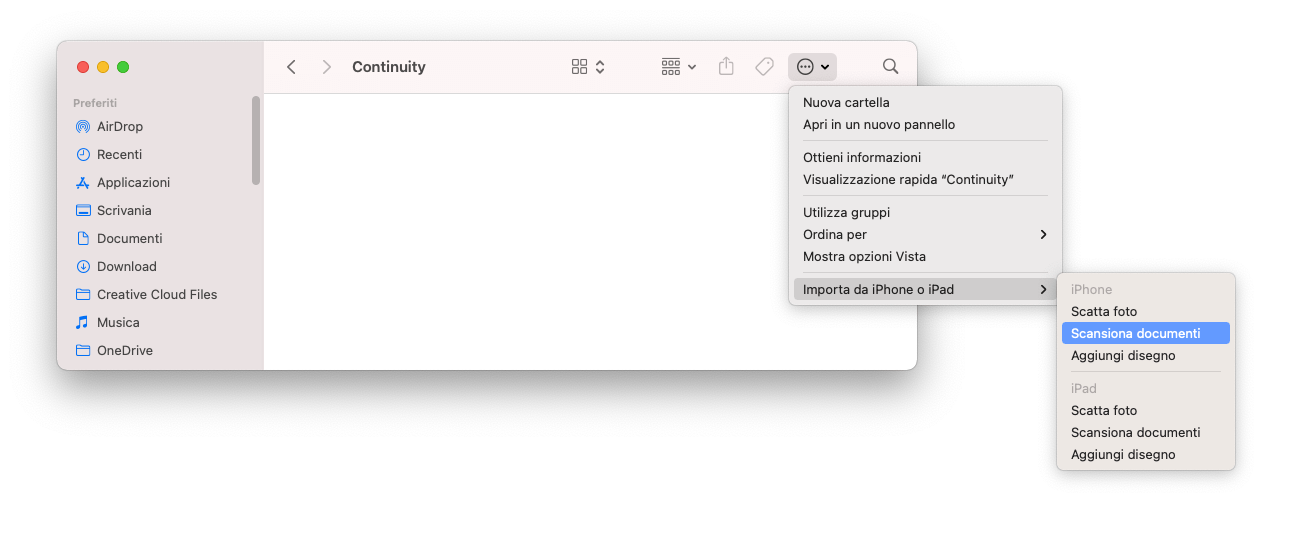Viewport: 1300px width, 545px height.
Task: Open Importa da iPhone o iPad submenu
Action: 925,290
